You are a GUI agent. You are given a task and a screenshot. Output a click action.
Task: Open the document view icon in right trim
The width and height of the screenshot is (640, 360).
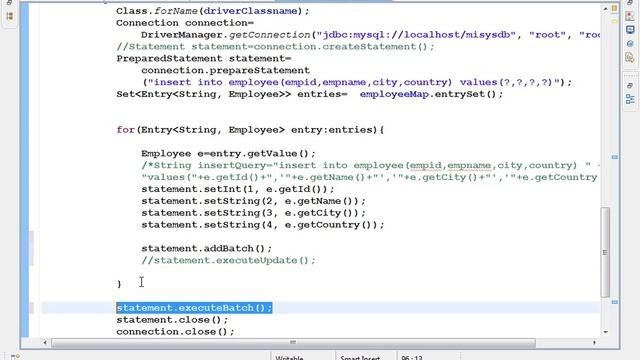coord(630,58)
